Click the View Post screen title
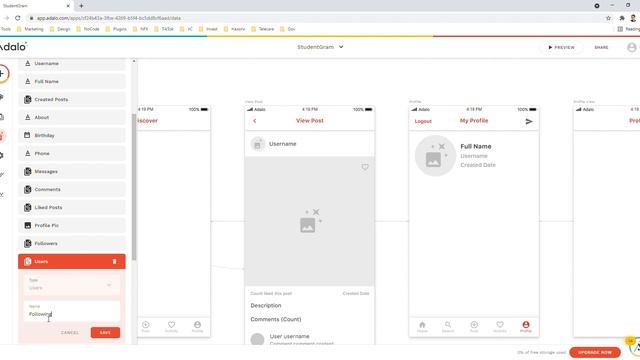 click(x=309, y=121)
